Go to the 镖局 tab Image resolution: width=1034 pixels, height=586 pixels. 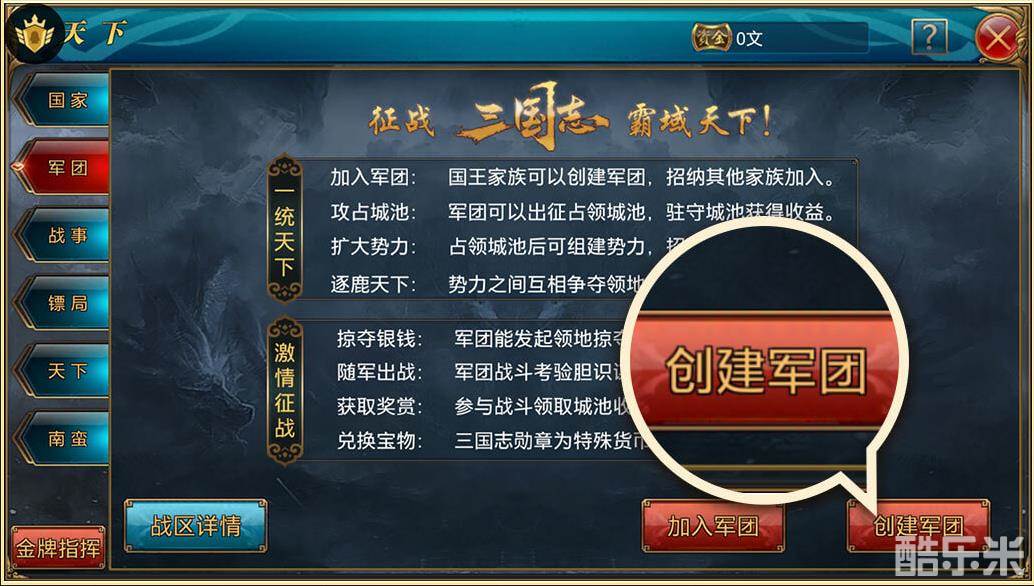coord(63,303)
